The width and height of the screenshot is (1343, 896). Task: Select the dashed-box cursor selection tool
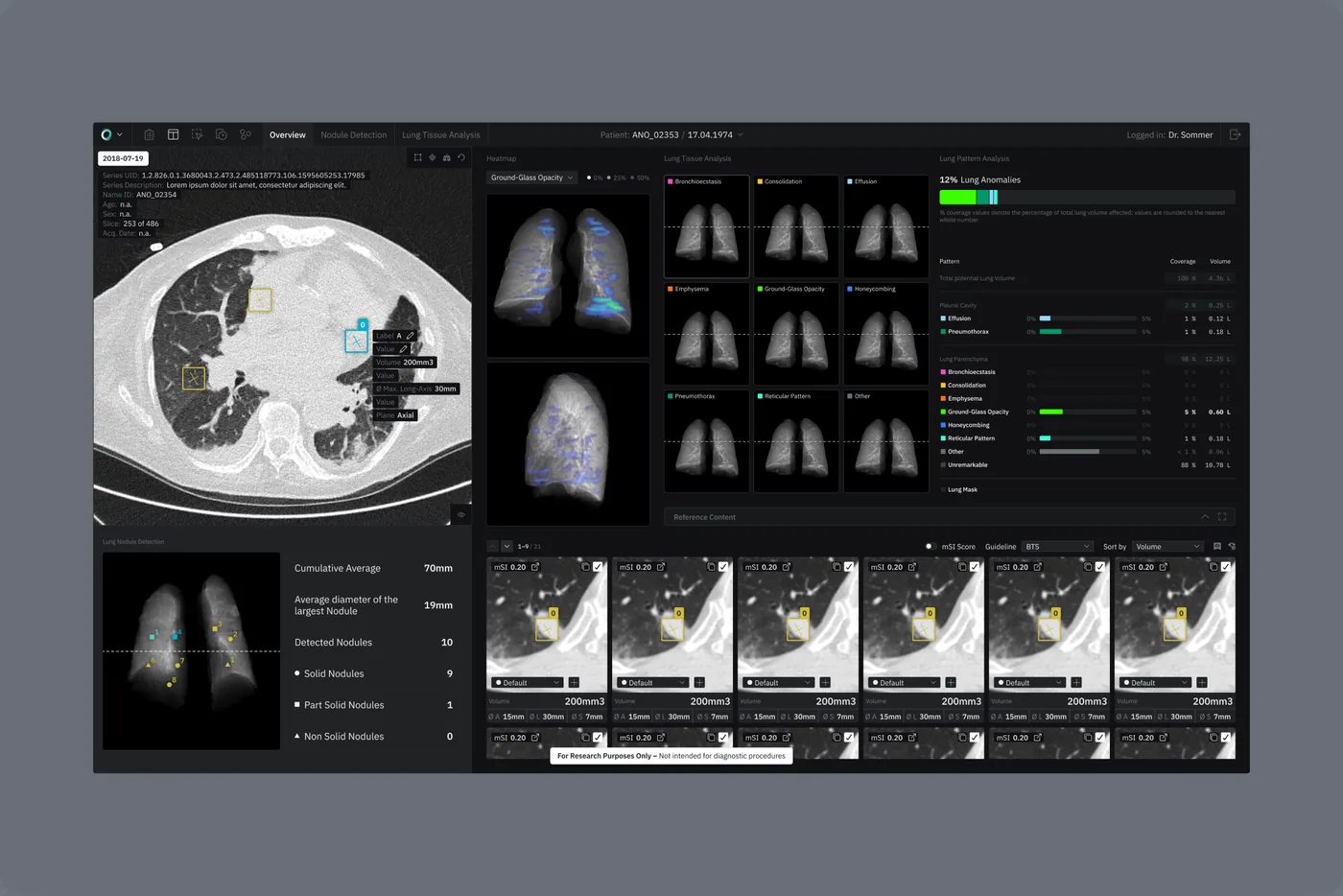coord(197,134)
